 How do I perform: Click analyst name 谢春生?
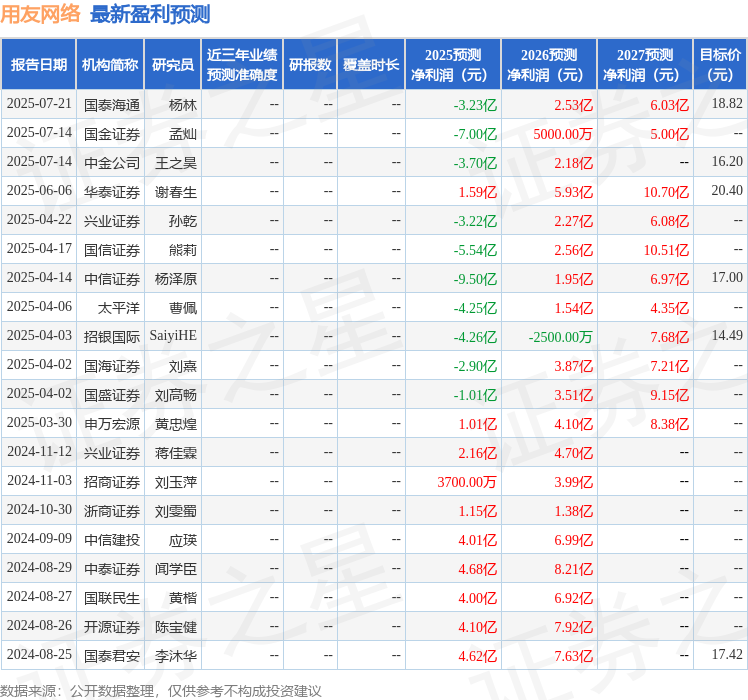(175, 191)
